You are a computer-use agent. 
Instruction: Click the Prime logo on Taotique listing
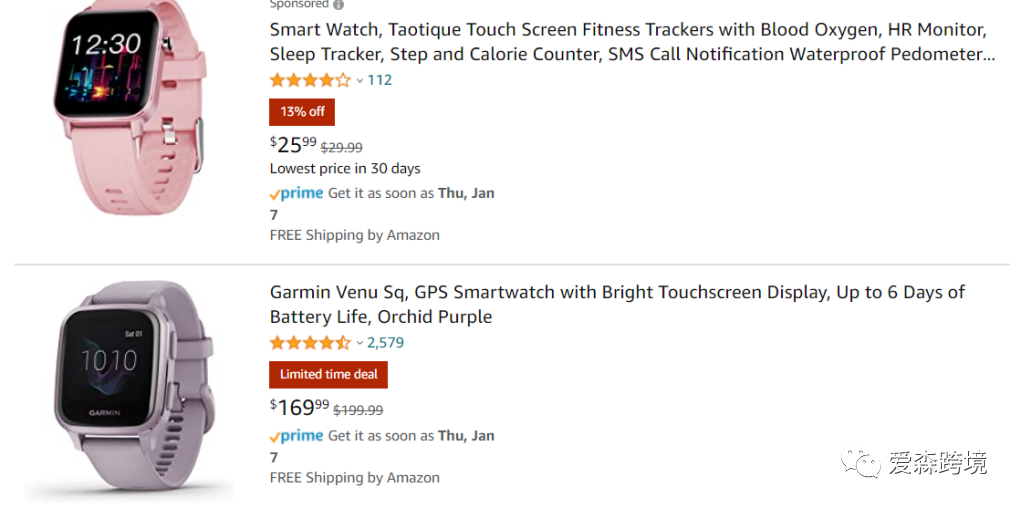296,193
